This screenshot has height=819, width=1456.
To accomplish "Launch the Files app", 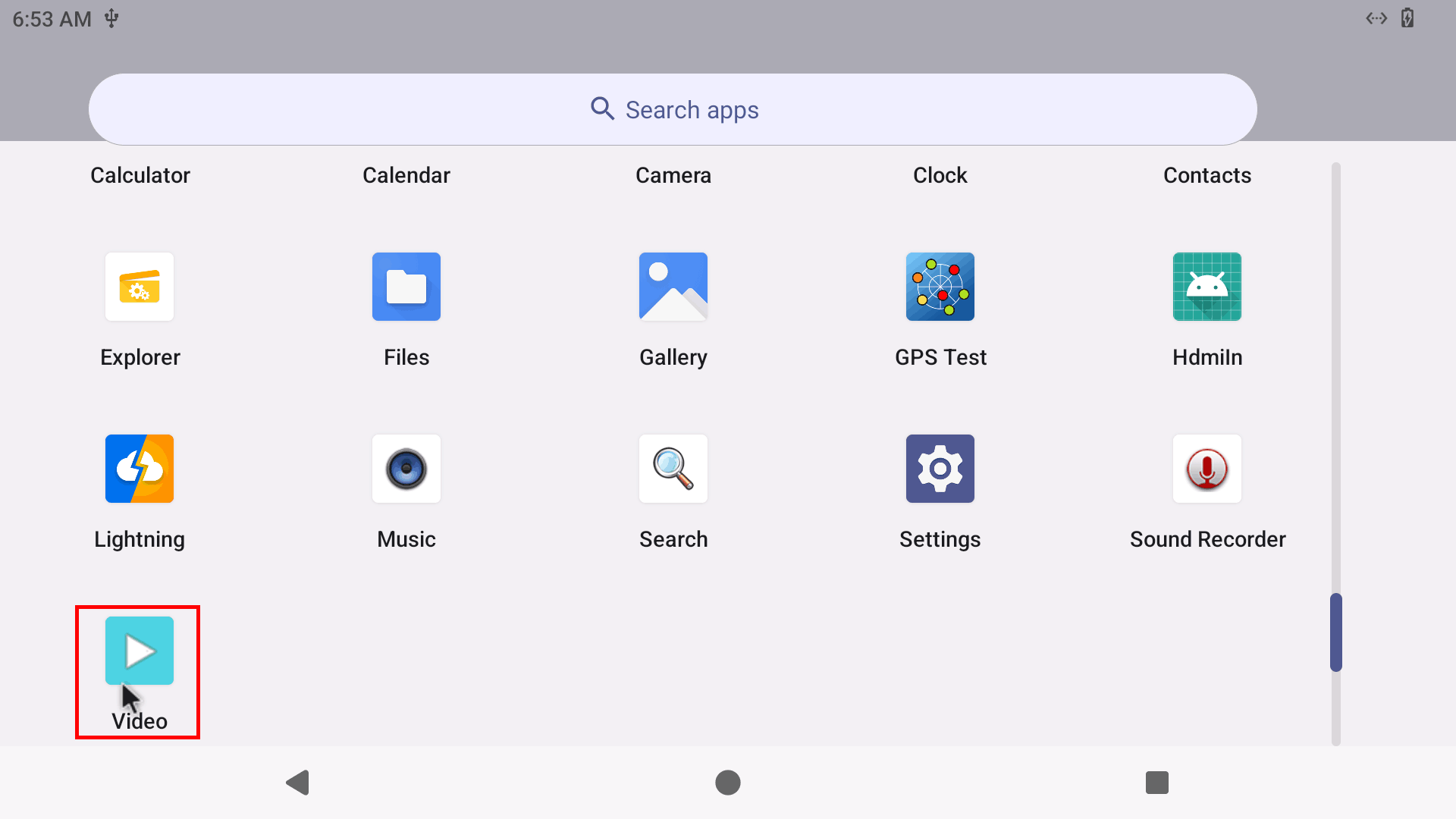I will pos(406,287).
